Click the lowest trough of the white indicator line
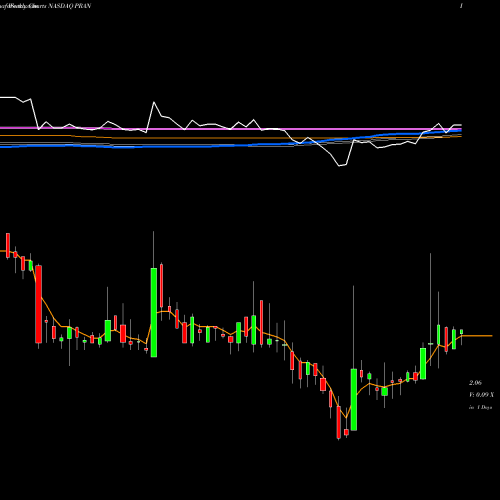This screenshot has height=500, width=500. point(340,165)
